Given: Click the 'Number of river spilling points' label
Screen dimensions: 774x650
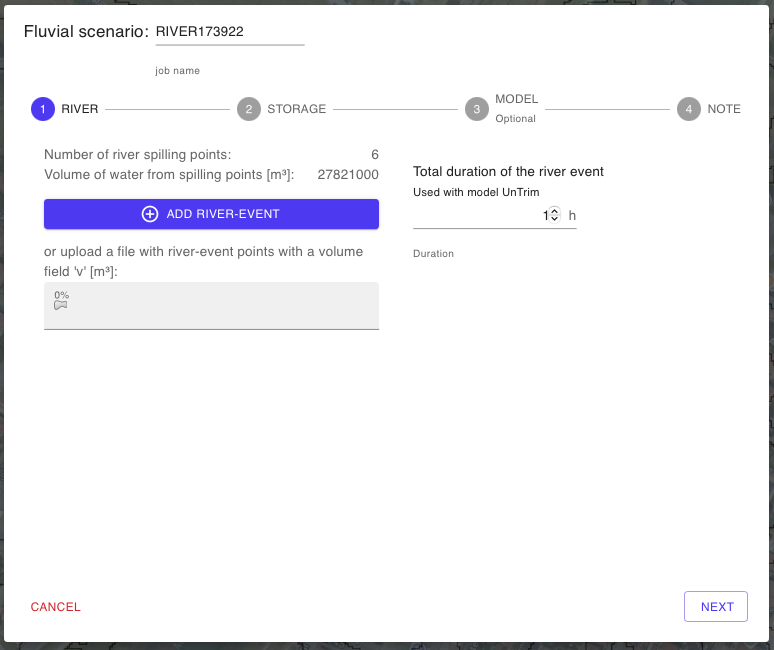Looking at the screenshot, I should (x=137, y=154).
